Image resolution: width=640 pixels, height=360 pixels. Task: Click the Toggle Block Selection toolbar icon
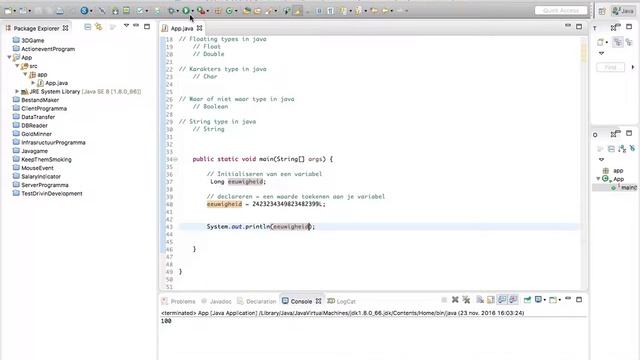point(319,11)
